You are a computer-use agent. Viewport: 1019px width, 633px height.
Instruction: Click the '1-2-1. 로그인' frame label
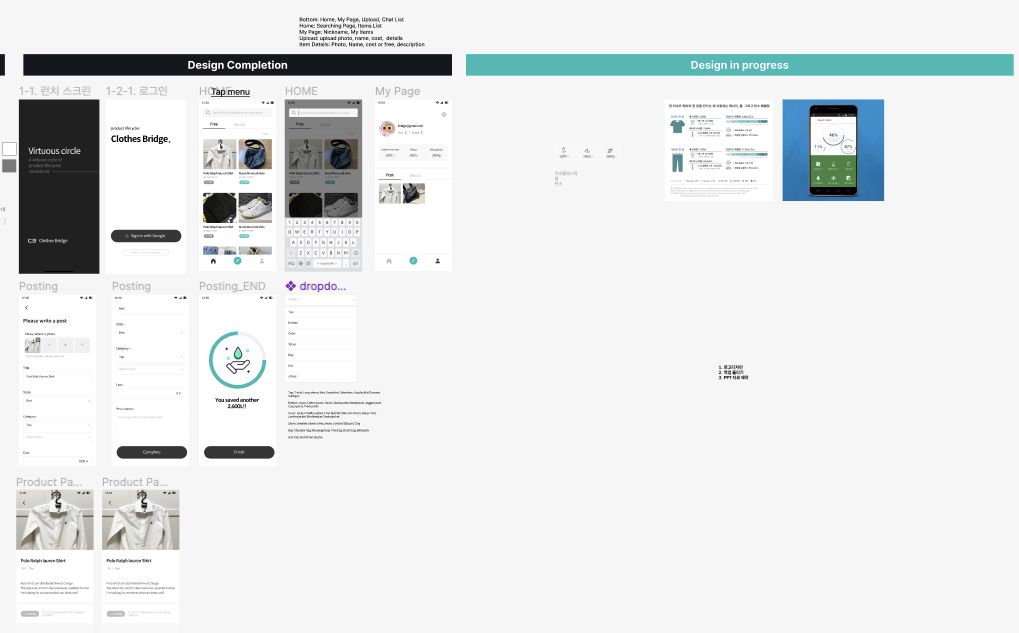point(136,91)
